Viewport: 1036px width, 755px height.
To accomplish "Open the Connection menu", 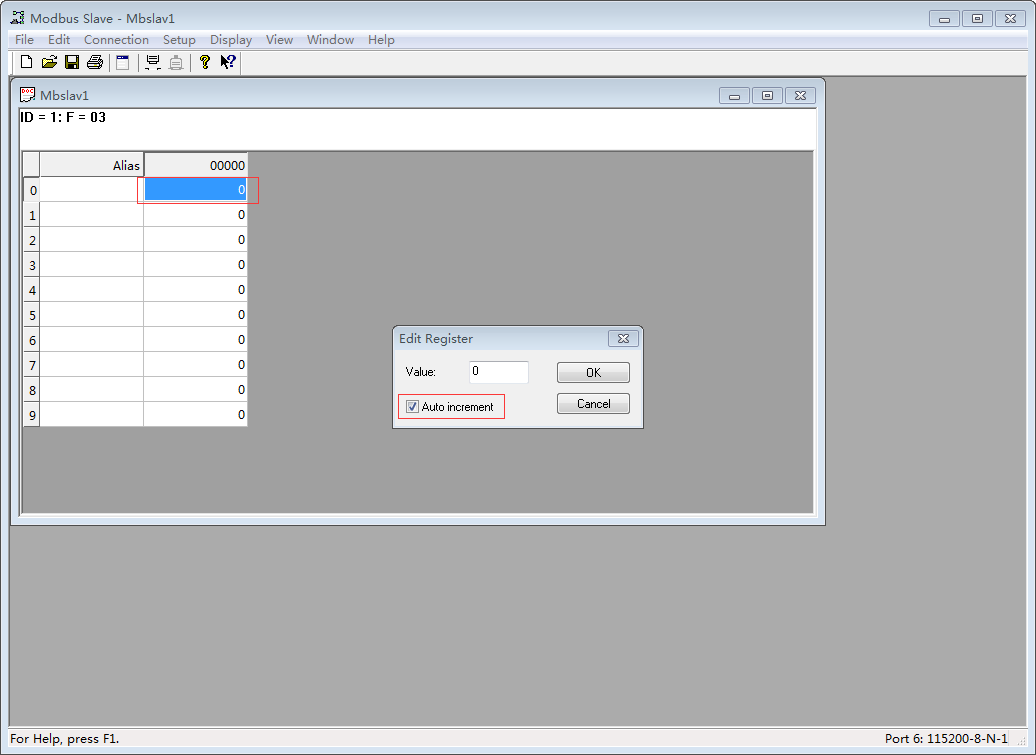I will [x=116, y=40].
